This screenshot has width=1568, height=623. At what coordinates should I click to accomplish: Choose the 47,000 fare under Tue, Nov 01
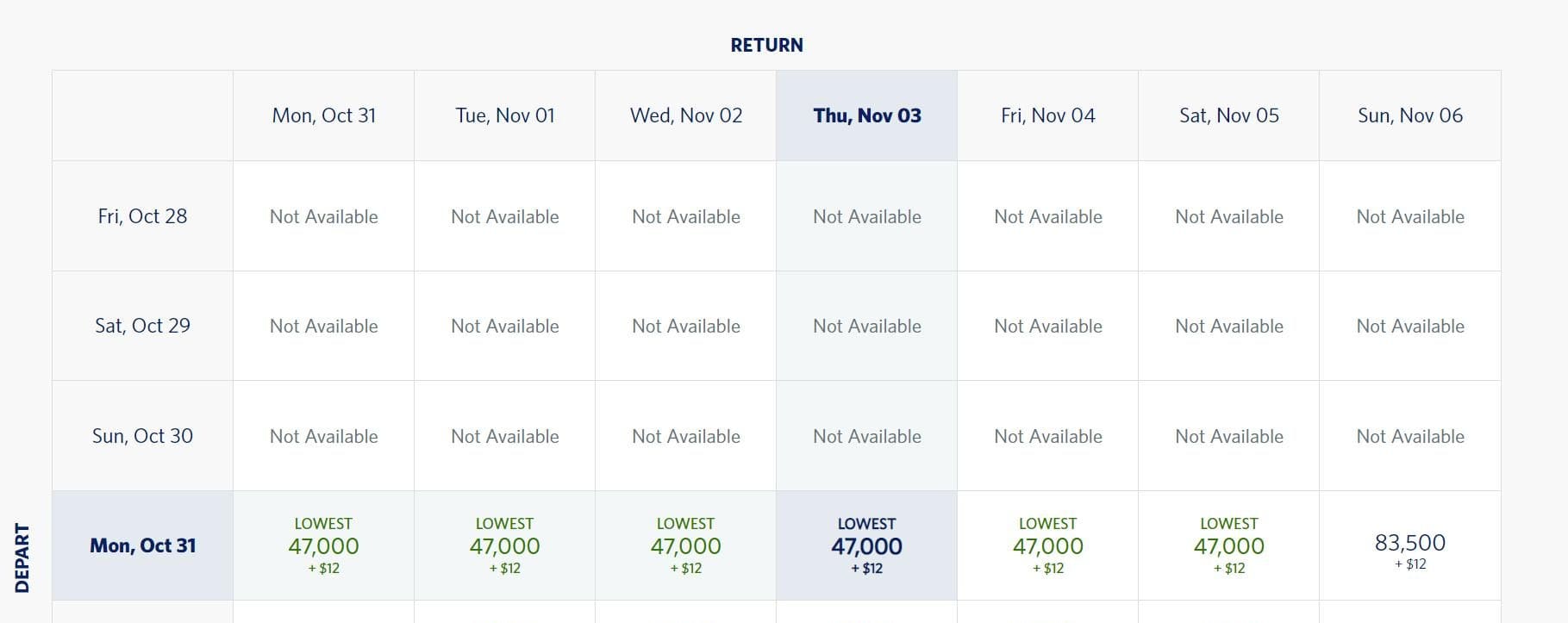504,545
